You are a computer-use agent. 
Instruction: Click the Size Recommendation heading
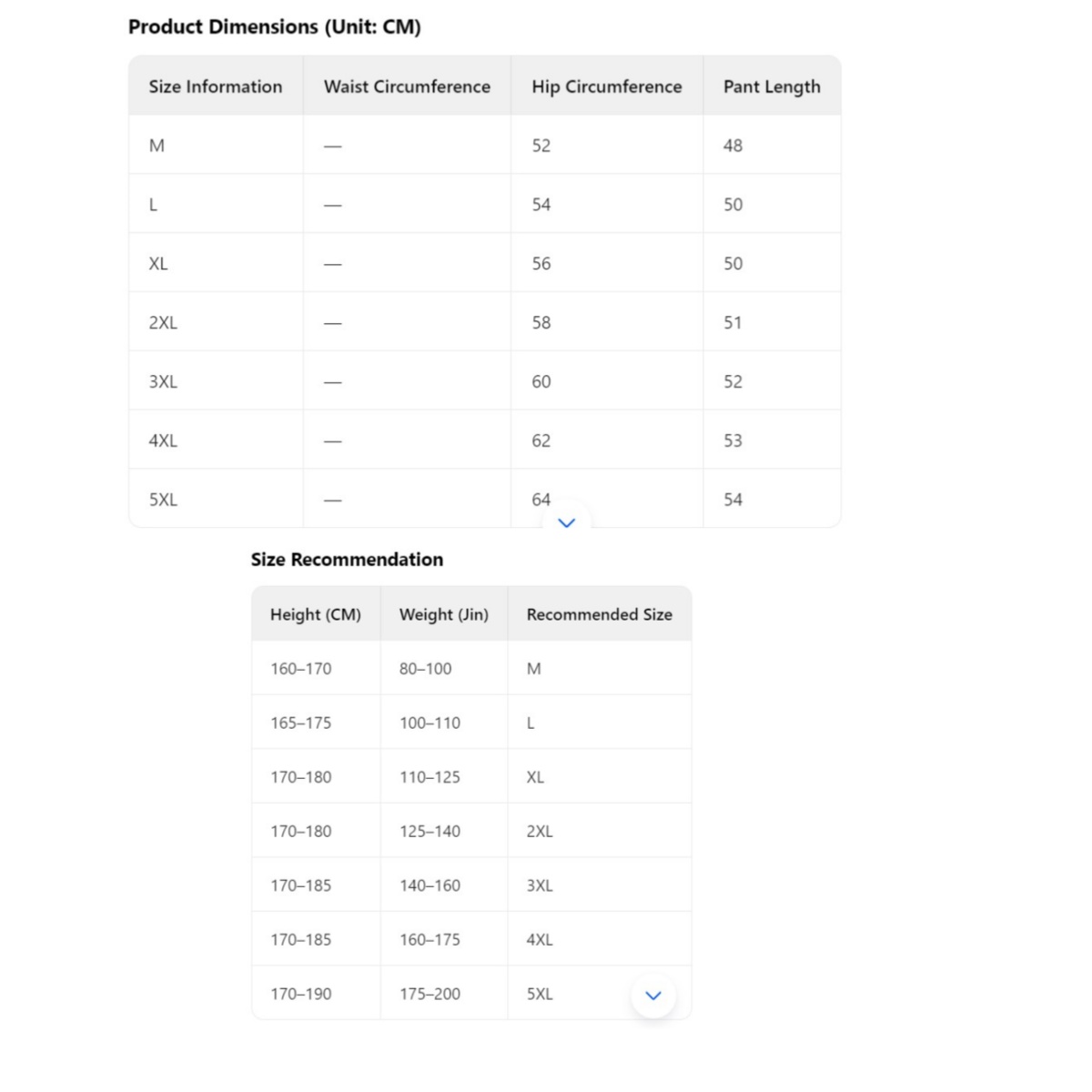(347, 560)
